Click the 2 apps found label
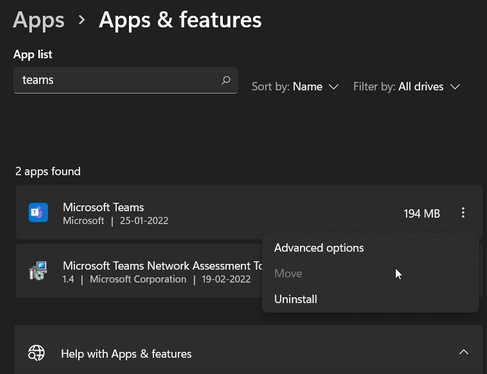487x374 pixels. [48, 171]
